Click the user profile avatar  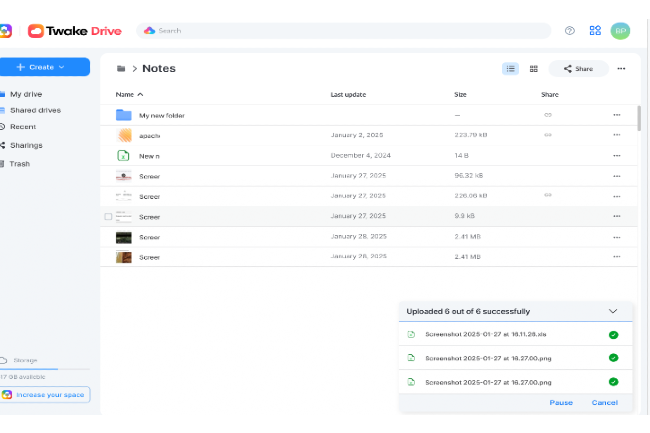620,31
